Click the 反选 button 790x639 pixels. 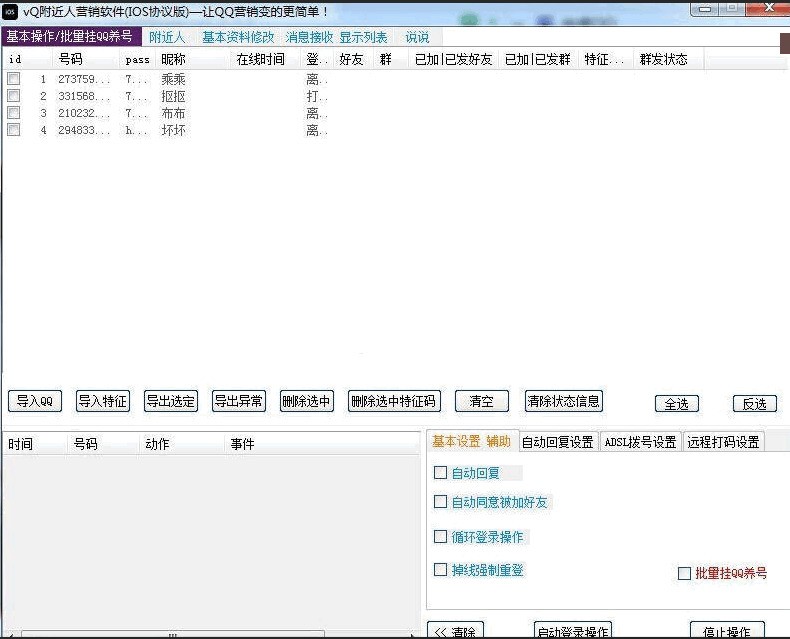point(754,404)
